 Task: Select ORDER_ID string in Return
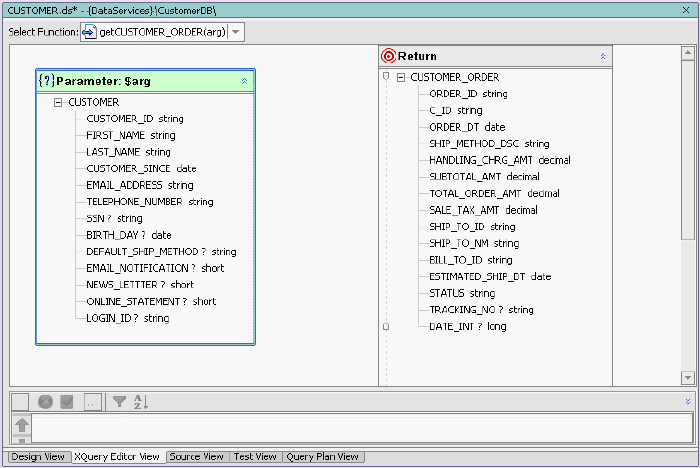click(468, 94)
